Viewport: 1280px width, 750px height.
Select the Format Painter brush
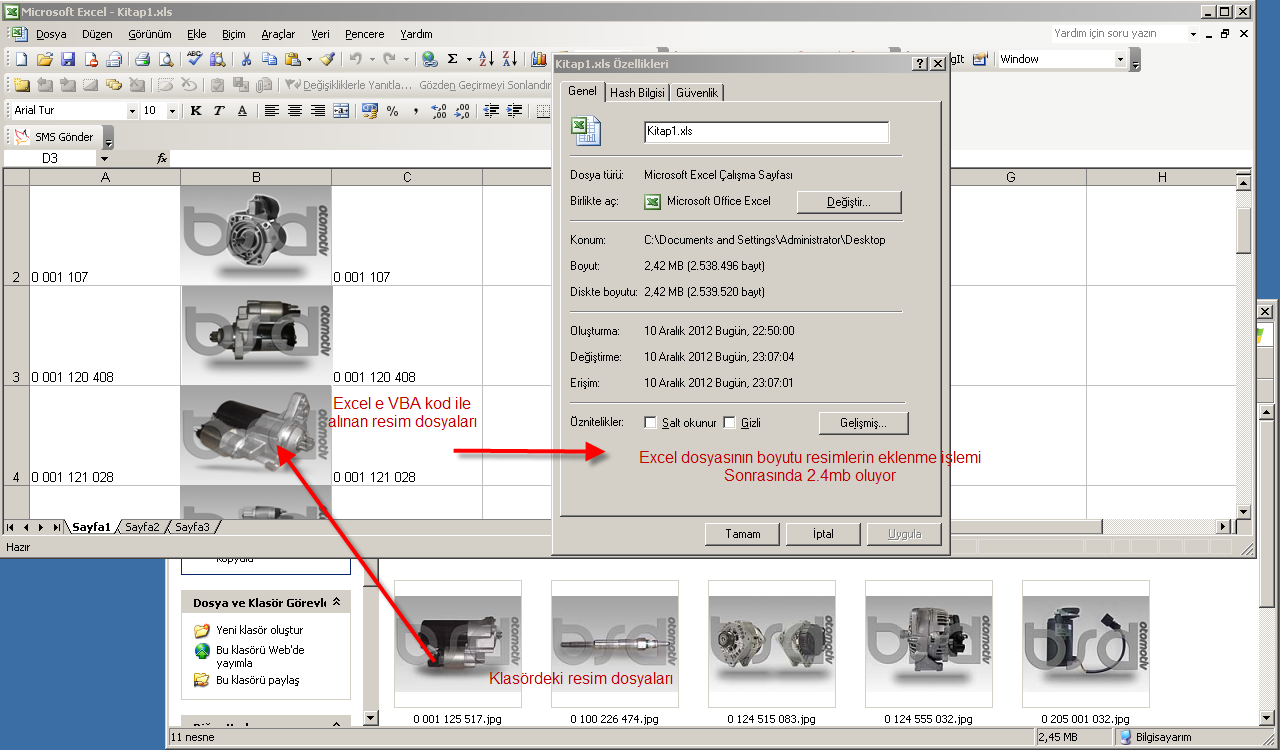[327, 59]
